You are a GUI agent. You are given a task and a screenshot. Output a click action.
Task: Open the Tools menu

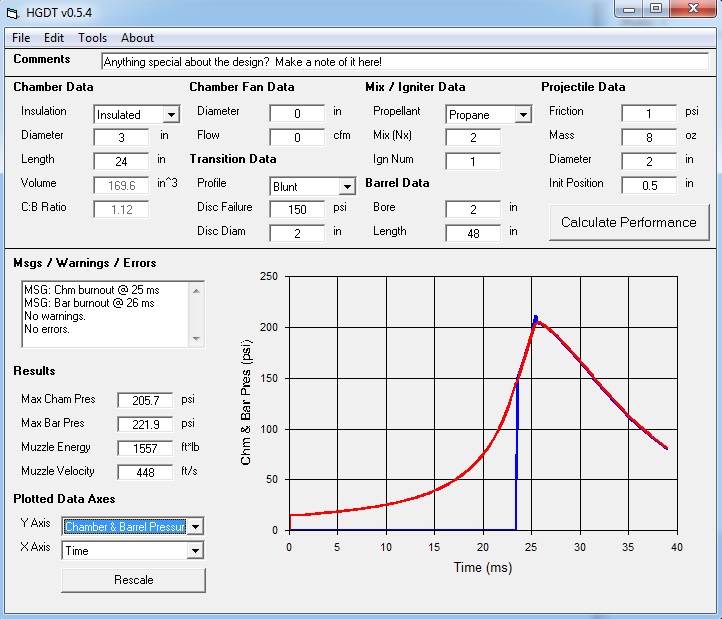coord(92,38)
